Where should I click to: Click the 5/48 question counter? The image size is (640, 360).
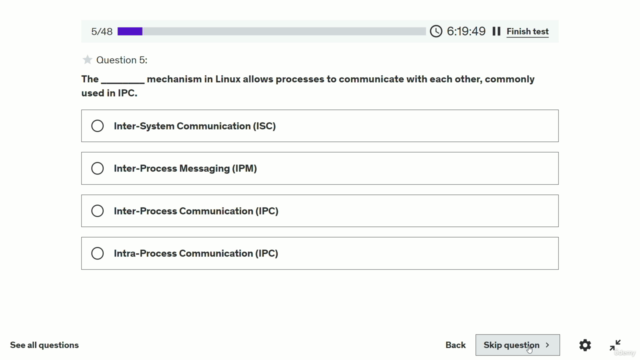(102, 31)
